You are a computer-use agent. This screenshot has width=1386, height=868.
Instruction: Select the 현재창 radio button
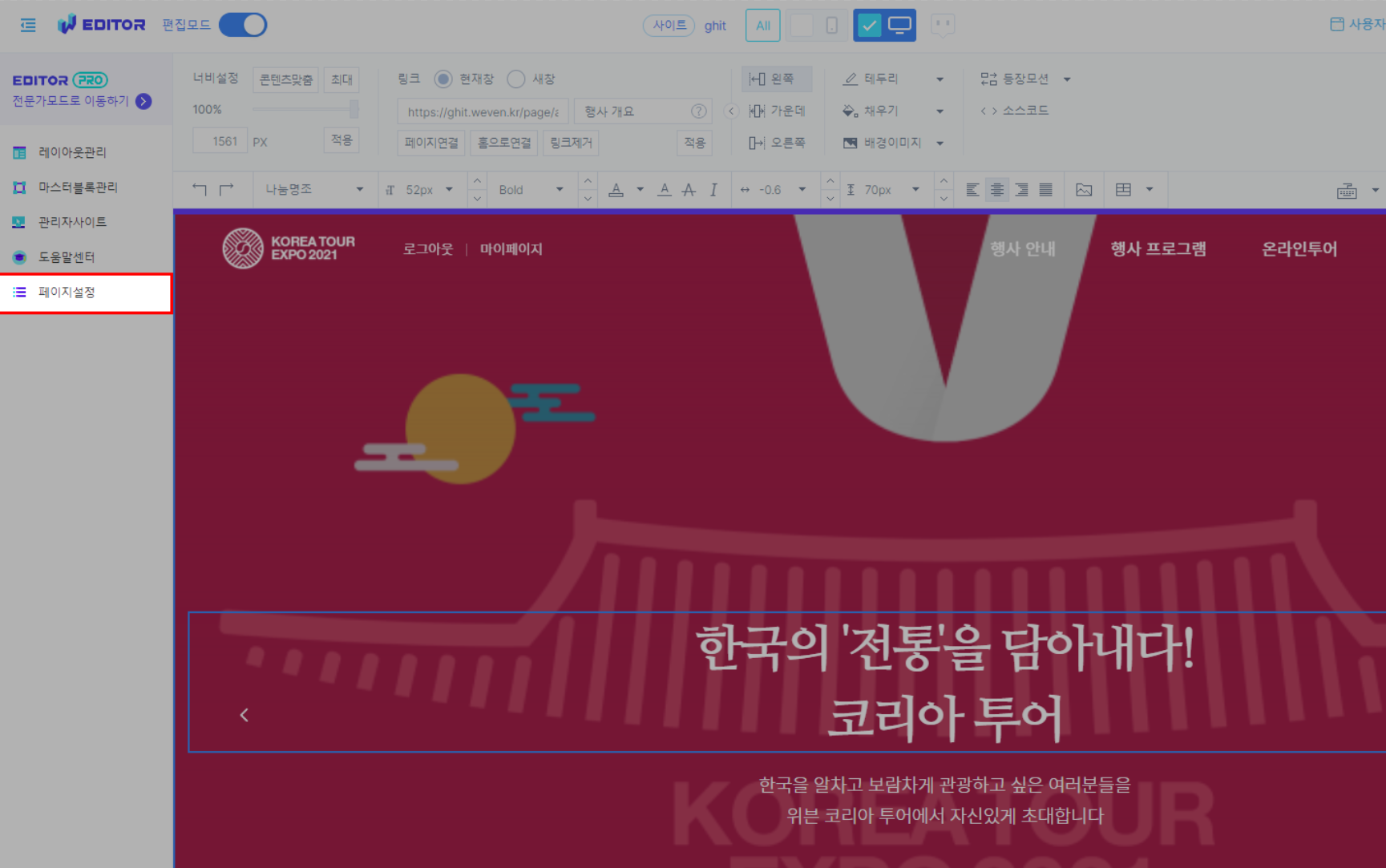(442, 79)
